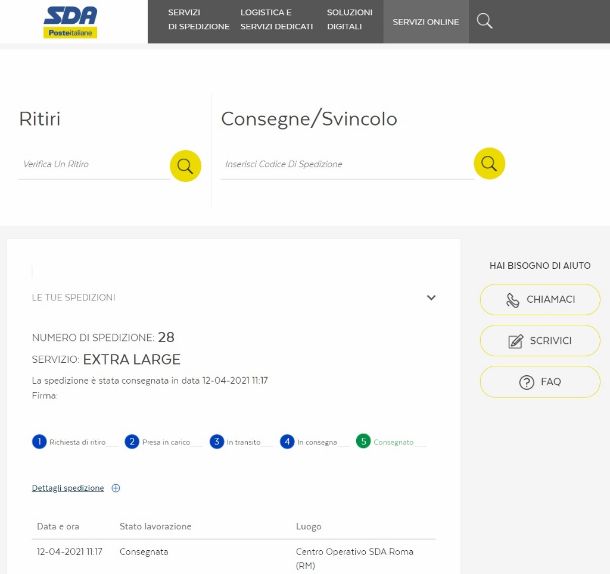Select the EXTRA LARGE service text

point(131,359)
